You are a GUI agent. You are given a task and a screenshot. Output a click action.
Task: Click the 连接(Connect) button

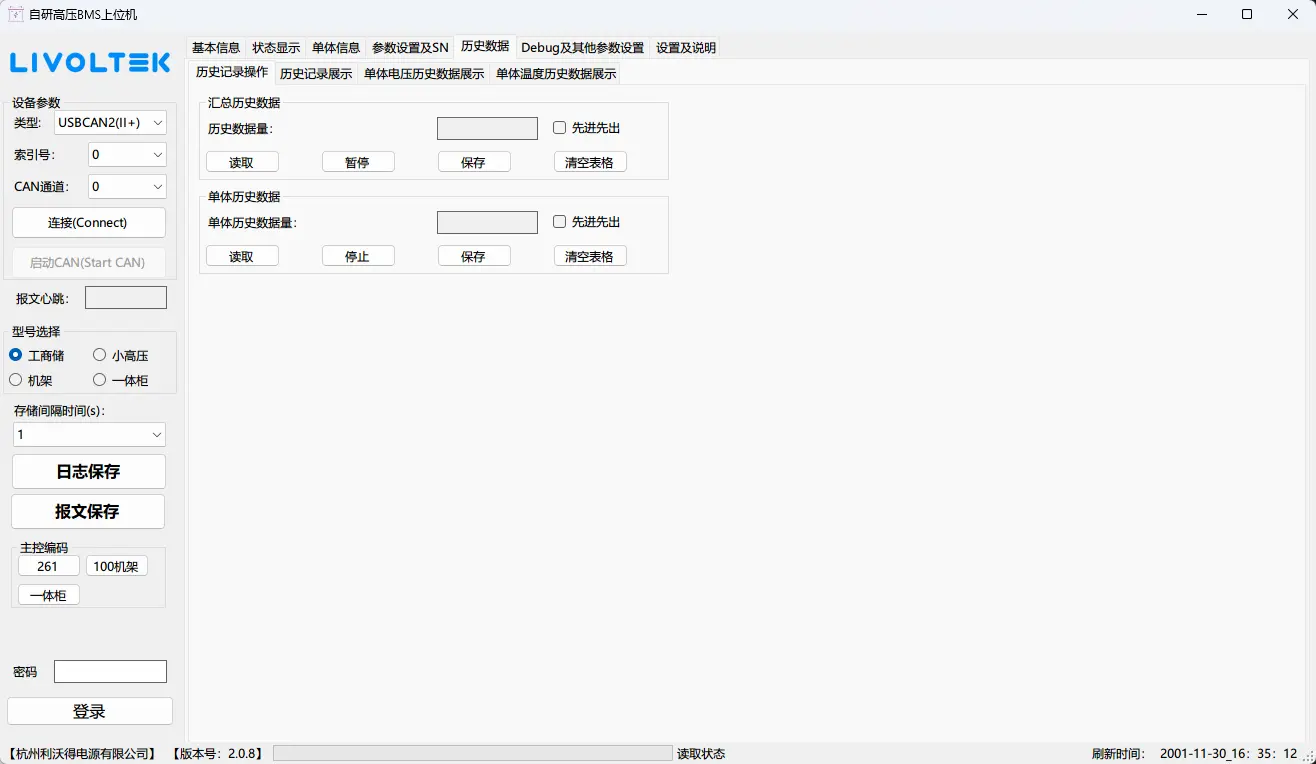[88, 223]
